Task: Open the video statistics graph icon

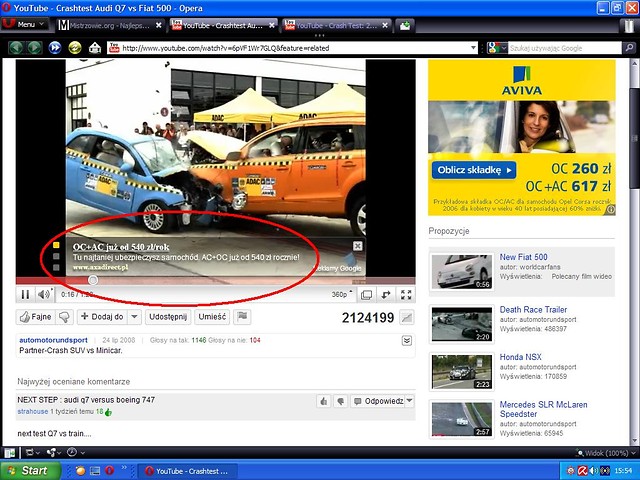Action: 407,318
